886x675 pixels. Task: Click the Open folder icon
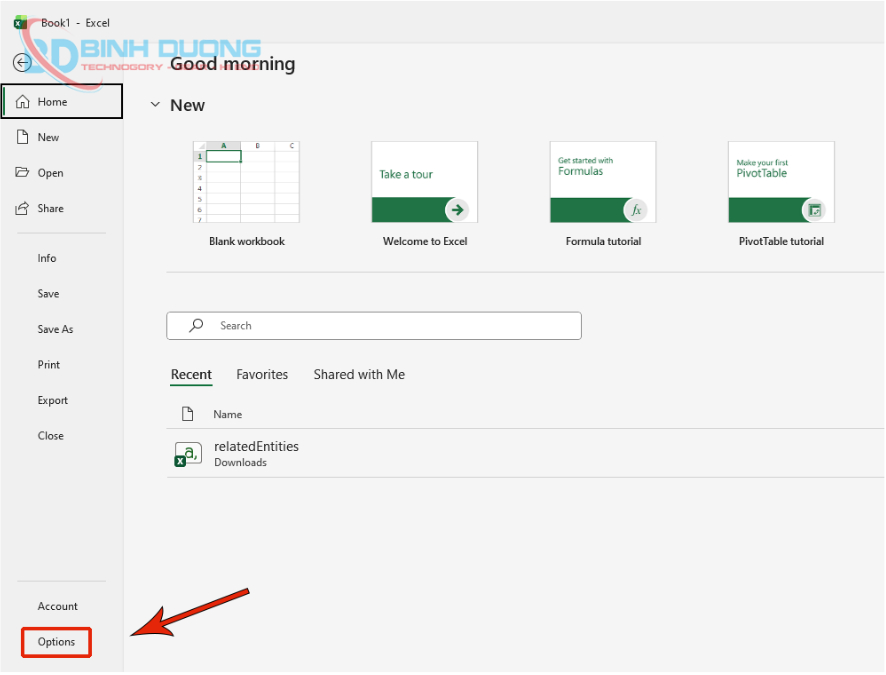pos(23,173)
